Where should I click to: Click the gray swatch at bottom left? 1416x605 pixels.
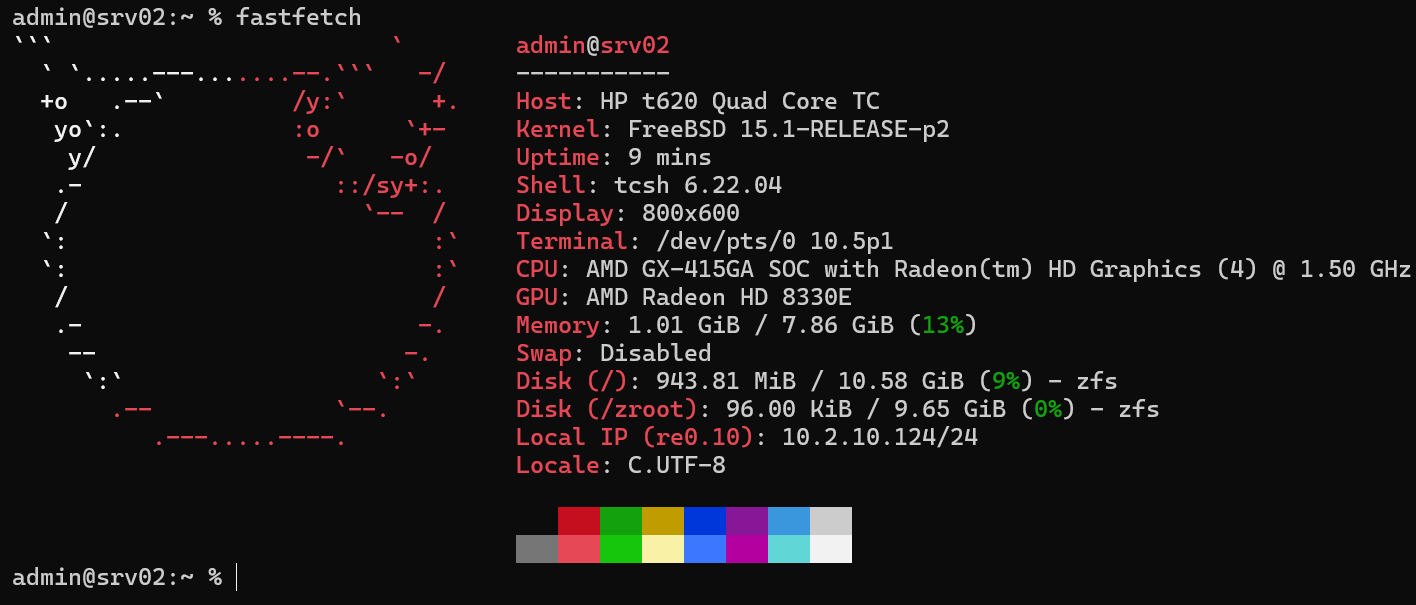point(537,549)
